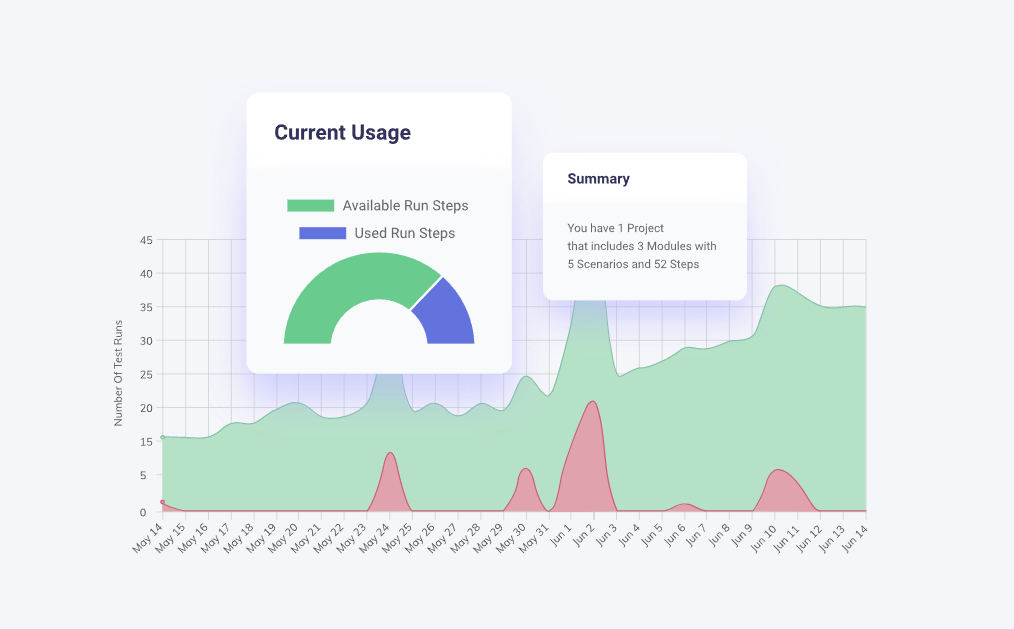Click the green peak near Jun 10

point(782,286)
